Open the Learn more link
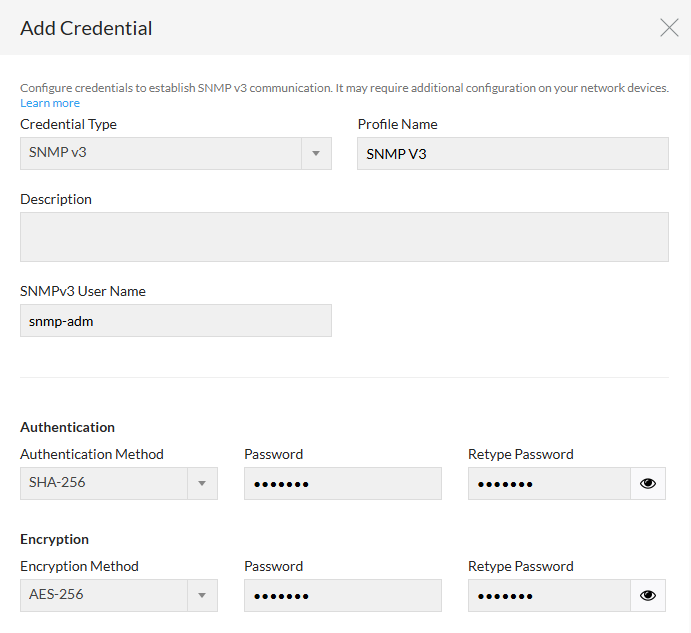Viewport: 691px width, 633px height. pyautogui.click(x=50, y=103)
